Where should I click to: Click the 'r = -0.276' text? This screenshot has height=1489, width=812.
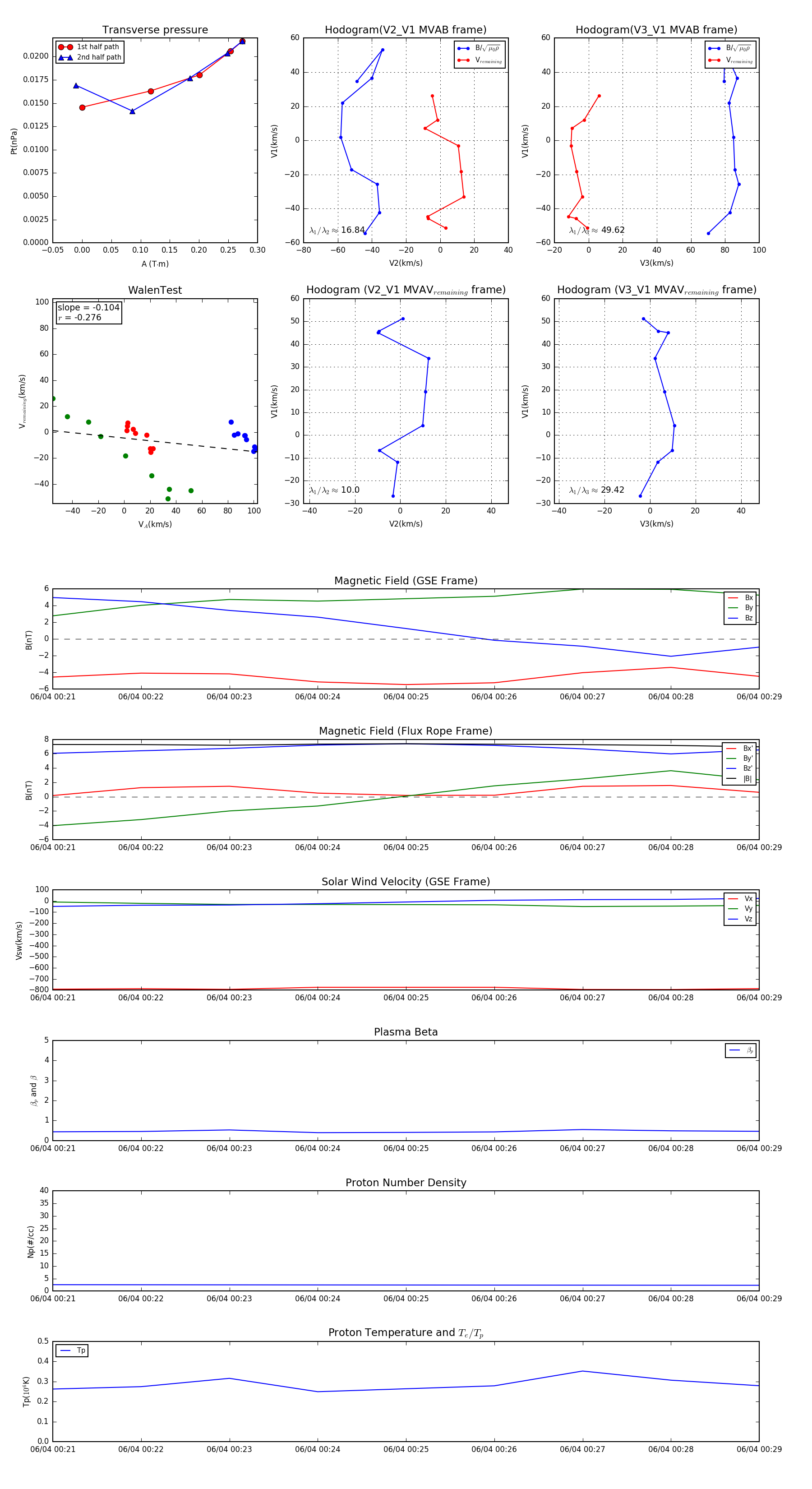tap(79, 317)
